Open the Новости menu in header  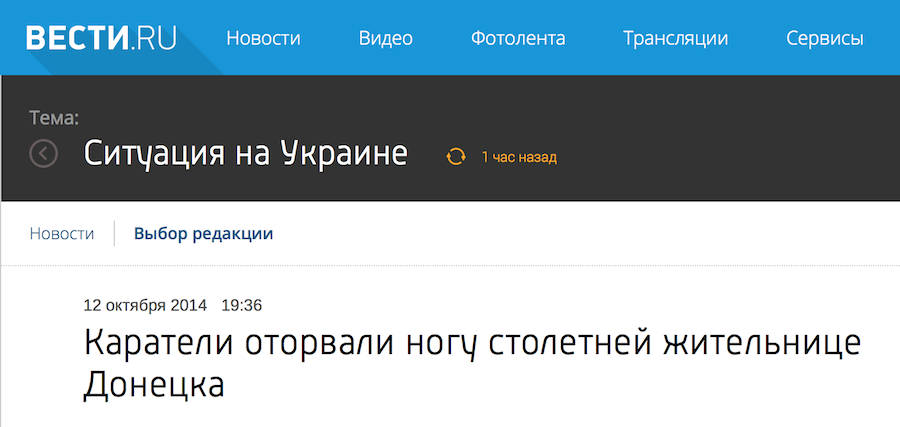coord(263,39)
